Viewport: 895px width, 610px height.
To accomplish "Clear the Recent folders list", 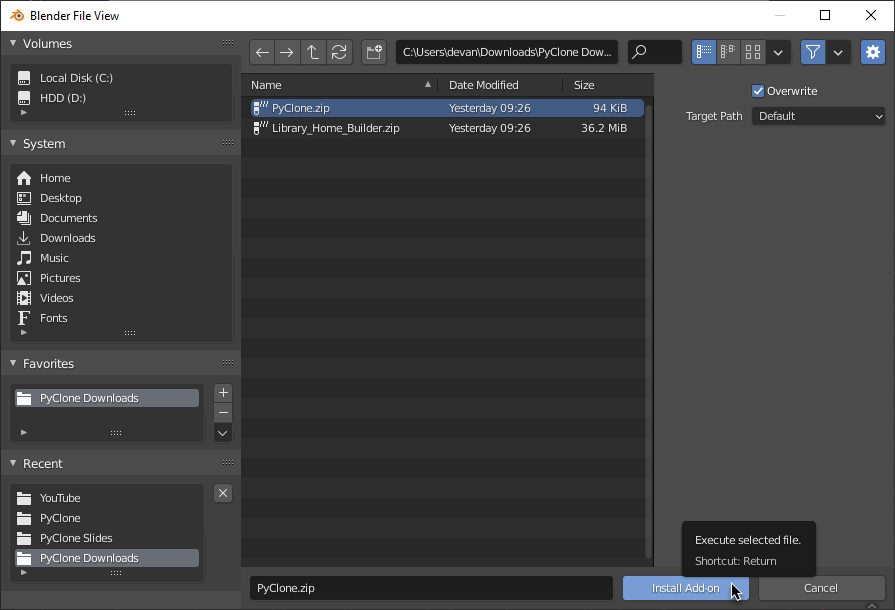I will coord(223,493).
